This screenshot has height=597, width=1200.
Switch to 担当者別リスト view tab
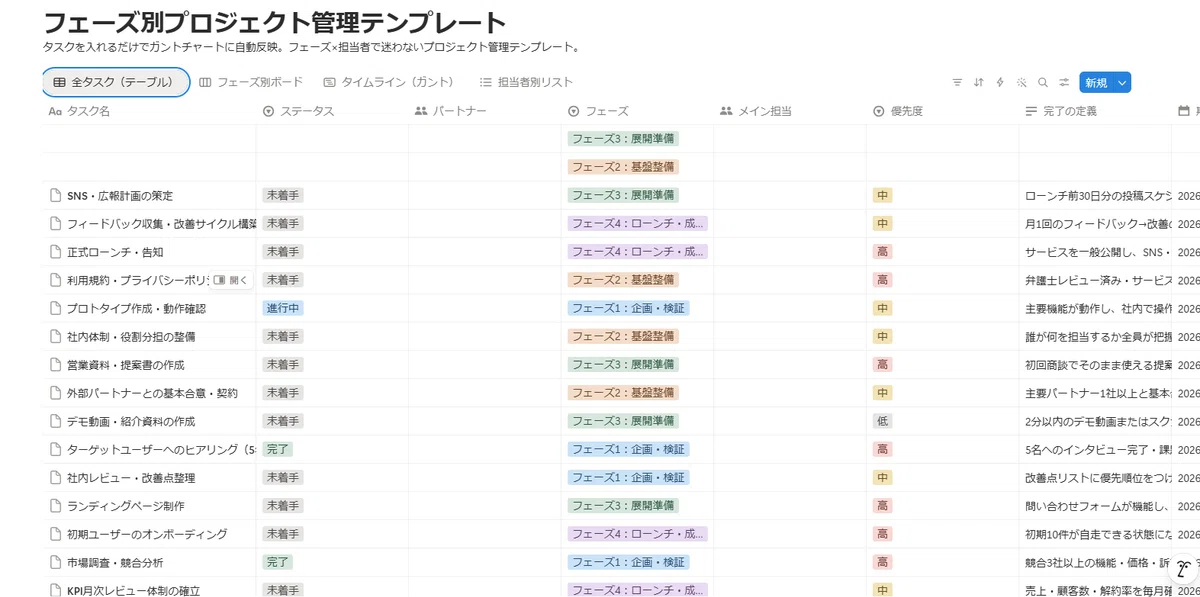tap(526, 82)
